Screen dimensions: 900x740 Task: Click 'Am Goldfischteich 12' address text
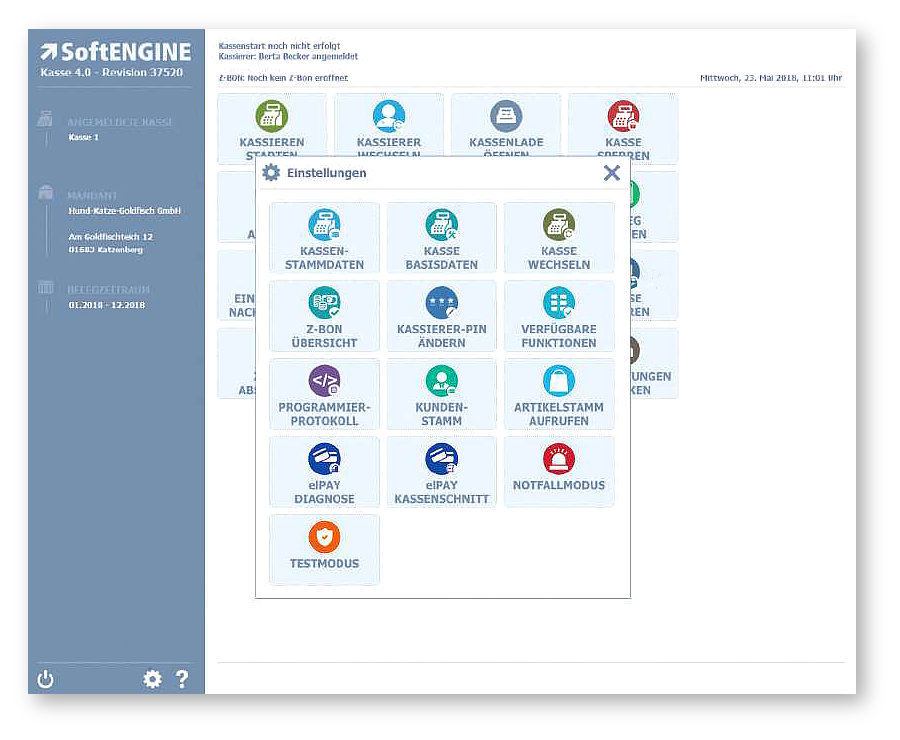click(x=111, y=237)
